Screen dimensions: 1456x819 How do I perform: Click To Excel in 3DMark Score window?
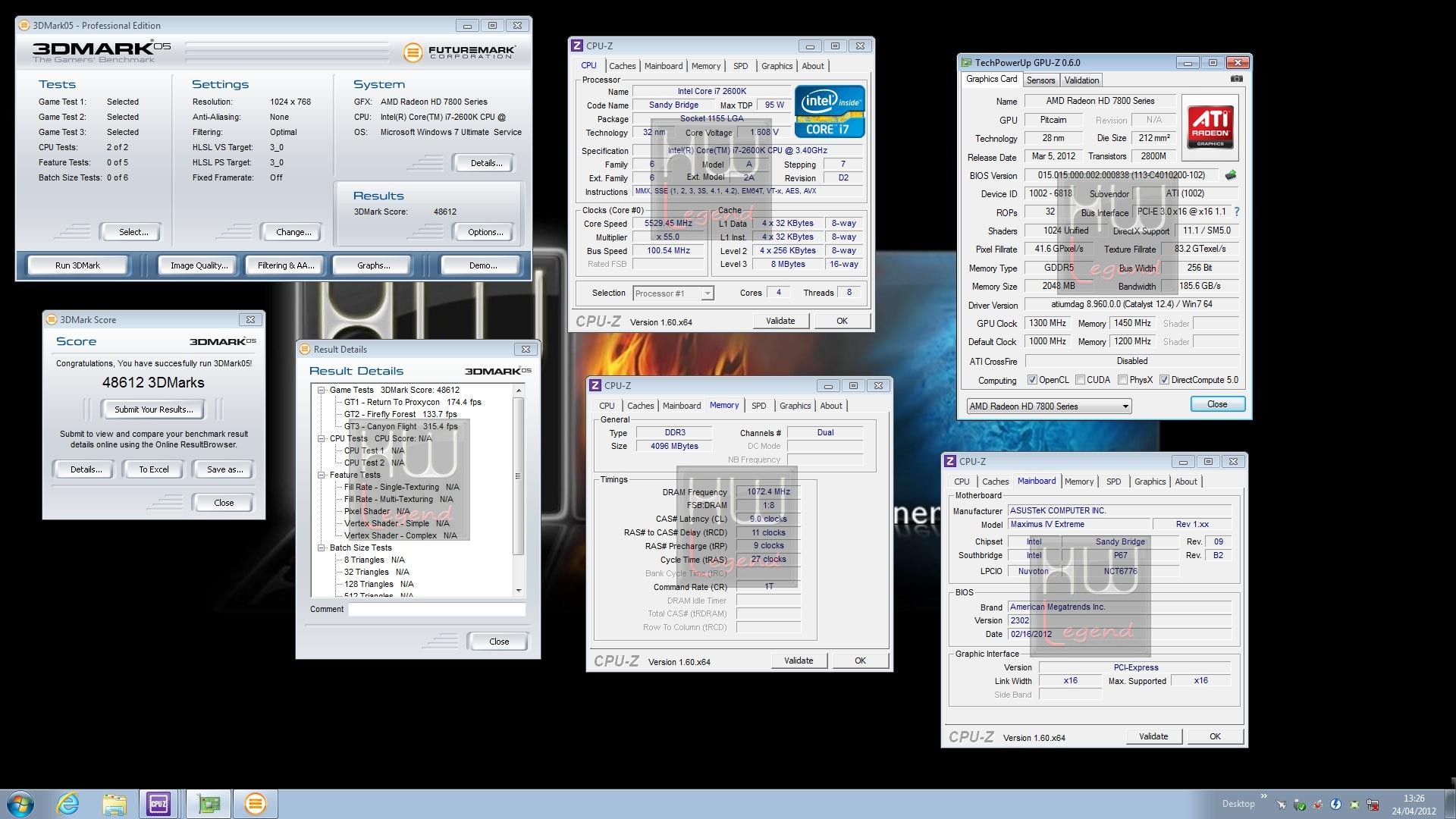click(154, 469)
